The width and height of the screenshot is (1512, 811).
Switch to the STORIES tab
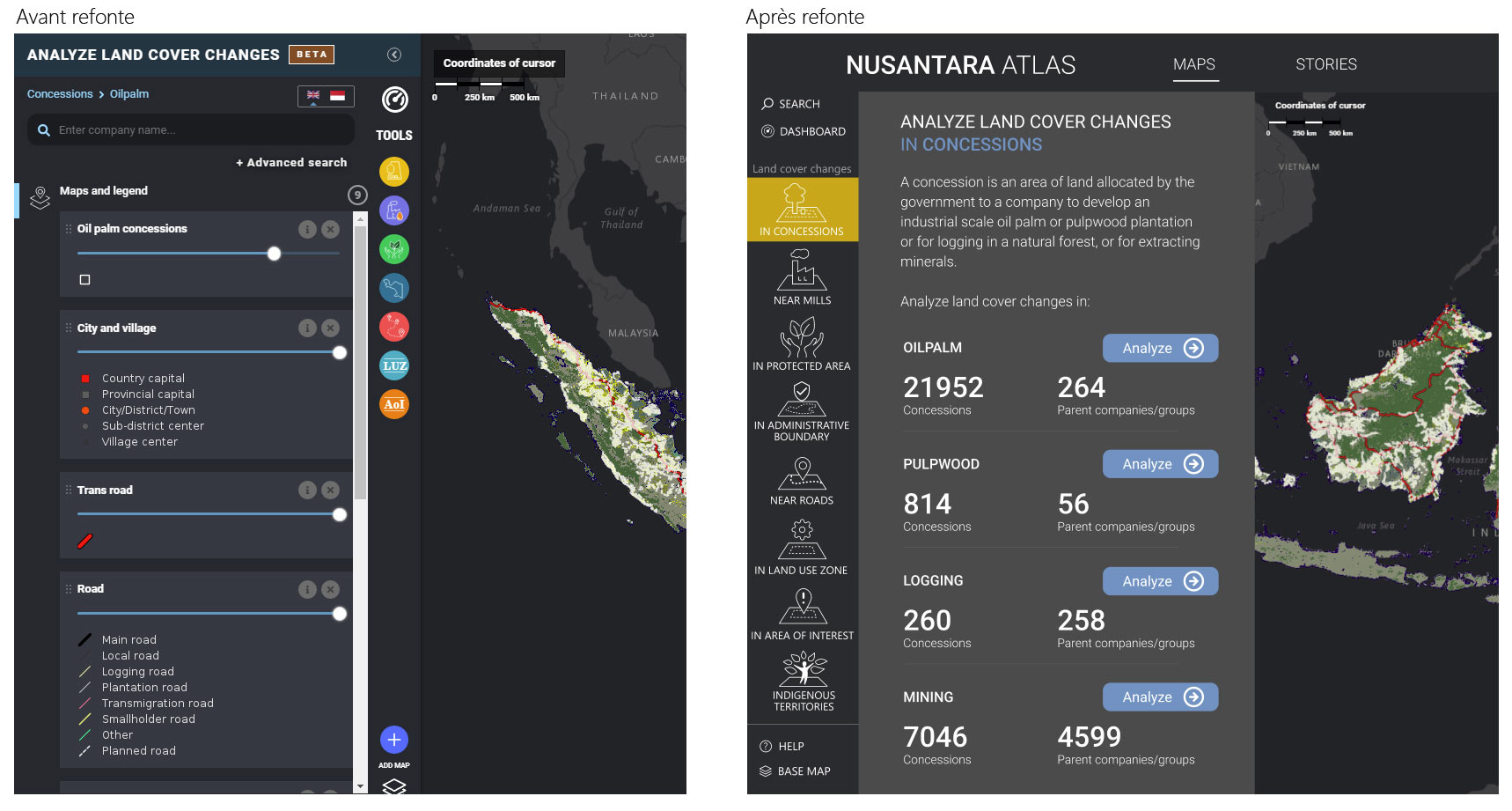(1326, 64)
